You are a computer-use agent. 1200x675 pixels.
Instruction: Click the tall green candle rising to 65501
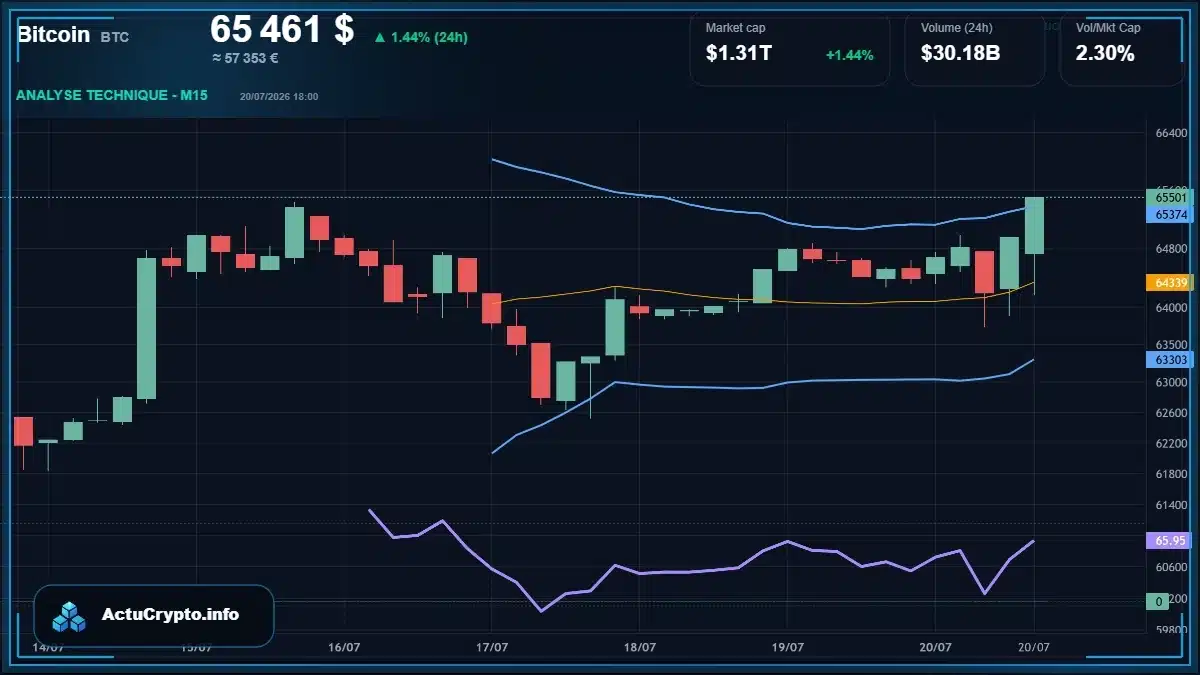[x=1034, y=225]
